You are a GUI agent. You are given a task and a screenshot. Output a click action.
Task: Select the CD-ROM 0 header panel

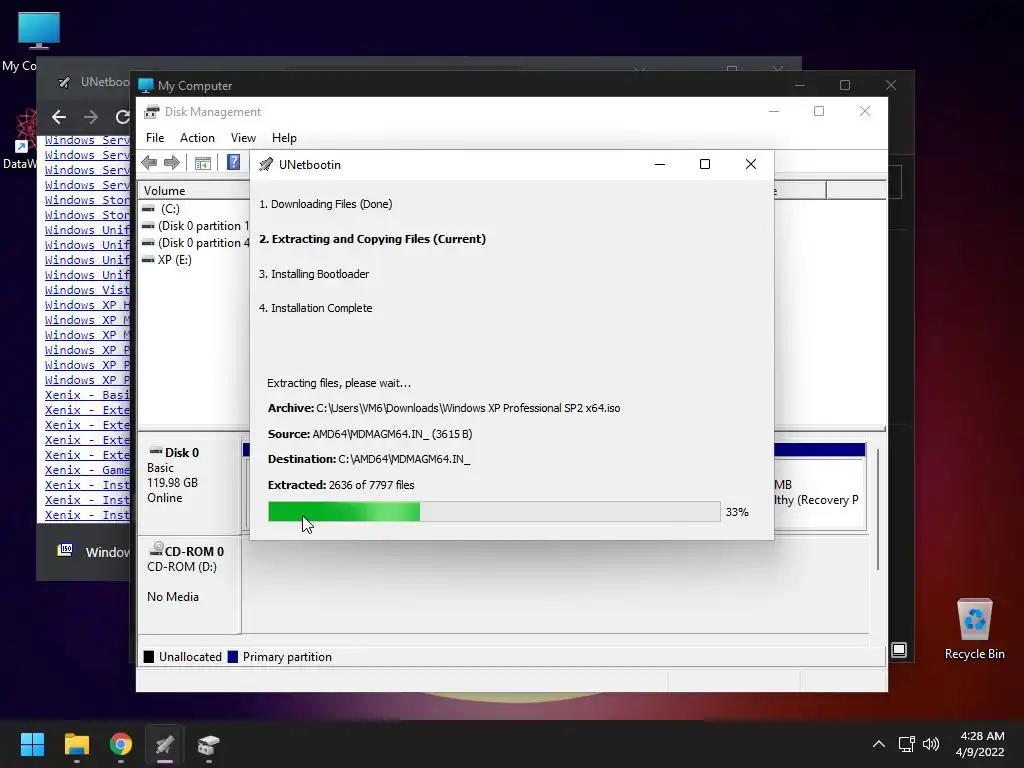pos(189,584)
